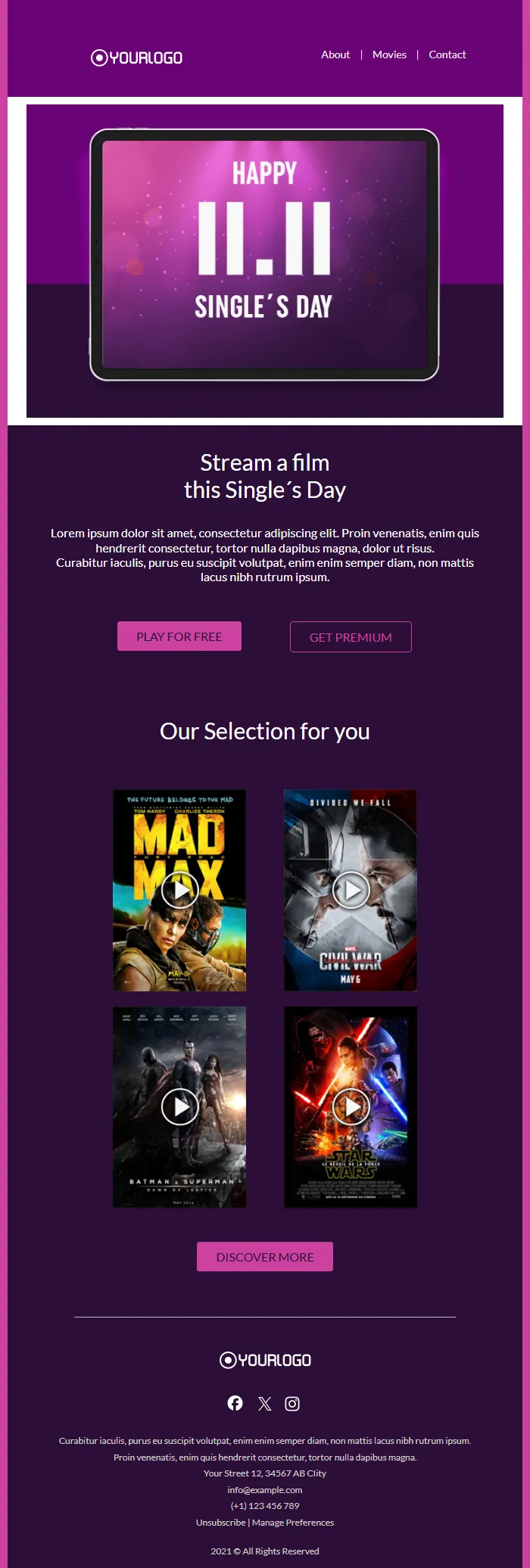Click the Single's Day tablet banner image
This screenshot has height=1568, width=530.
pos(265,261)
